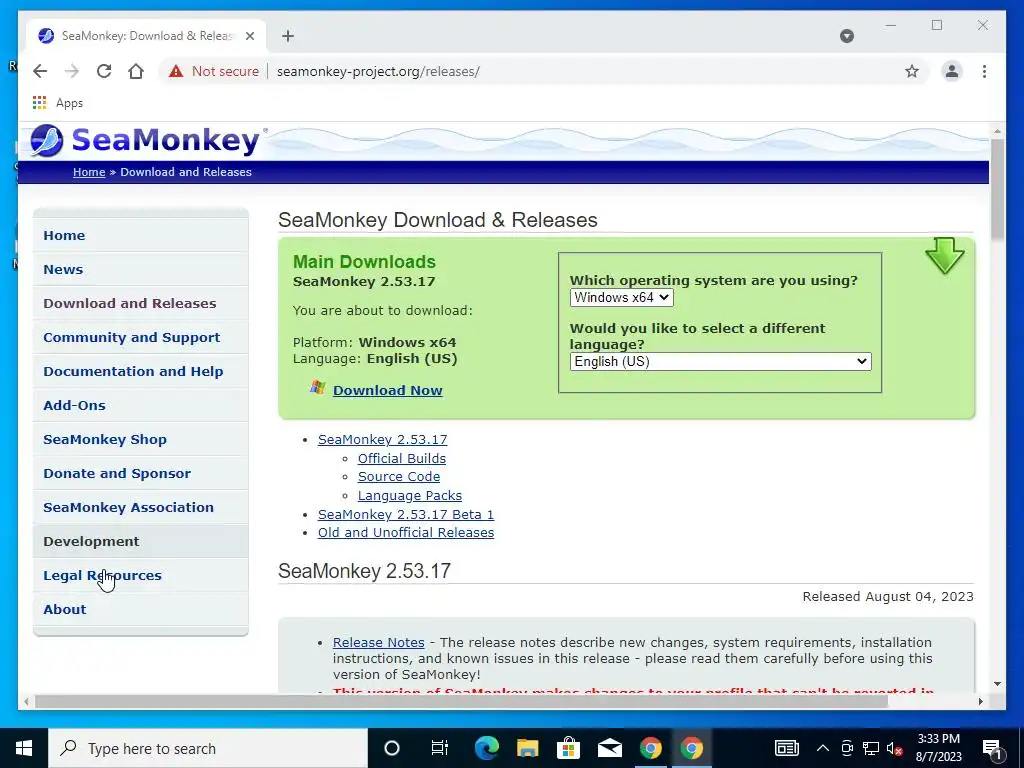Viewport: 1024px width, 768px height.
Task: Open Legal Resources sidebar item
Action: pos(140,575)
